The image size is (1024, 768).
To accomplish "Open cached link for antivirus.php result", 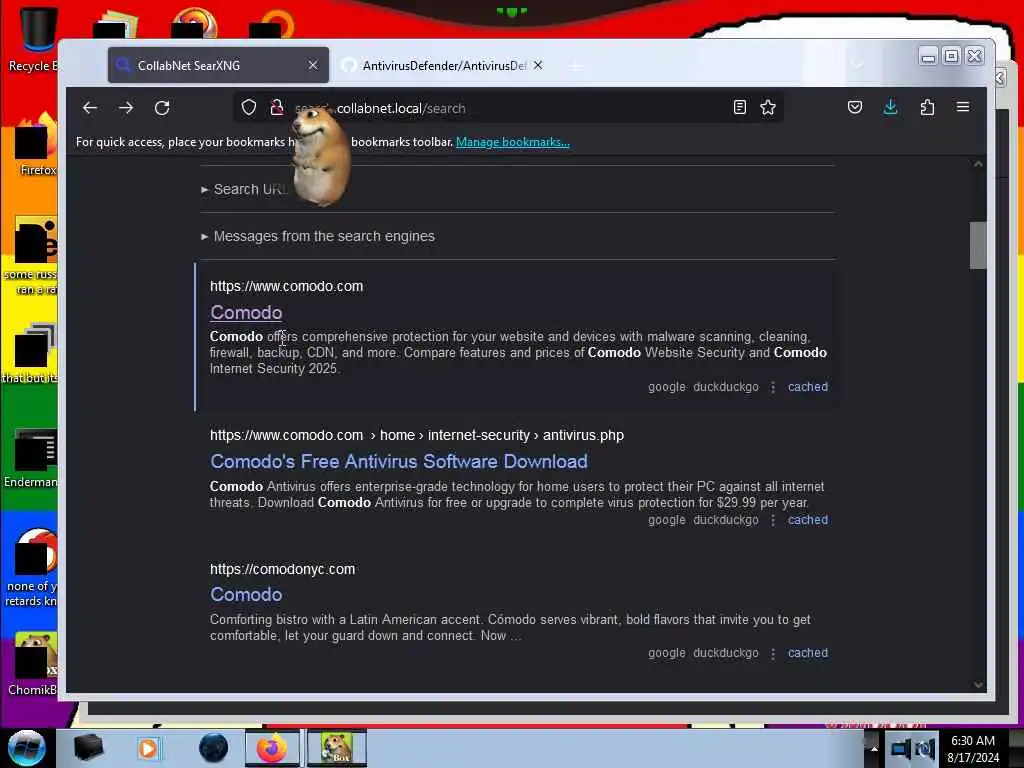I will [808, 520].
